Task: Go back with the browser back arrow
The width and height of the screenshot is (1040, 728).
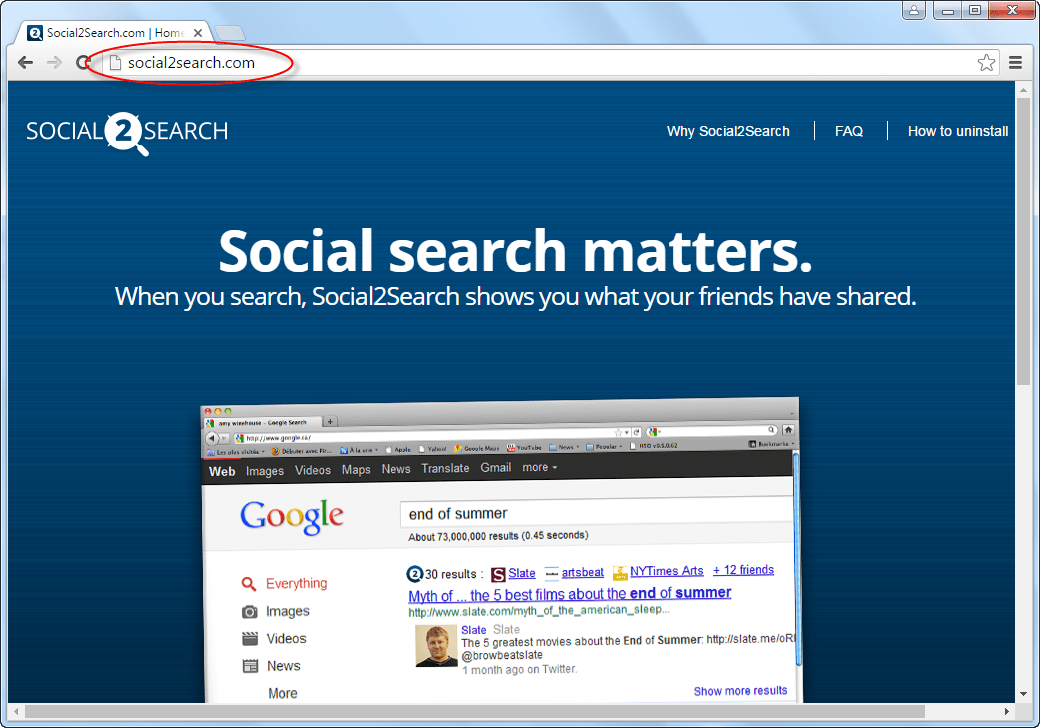Action: point(25,62)
